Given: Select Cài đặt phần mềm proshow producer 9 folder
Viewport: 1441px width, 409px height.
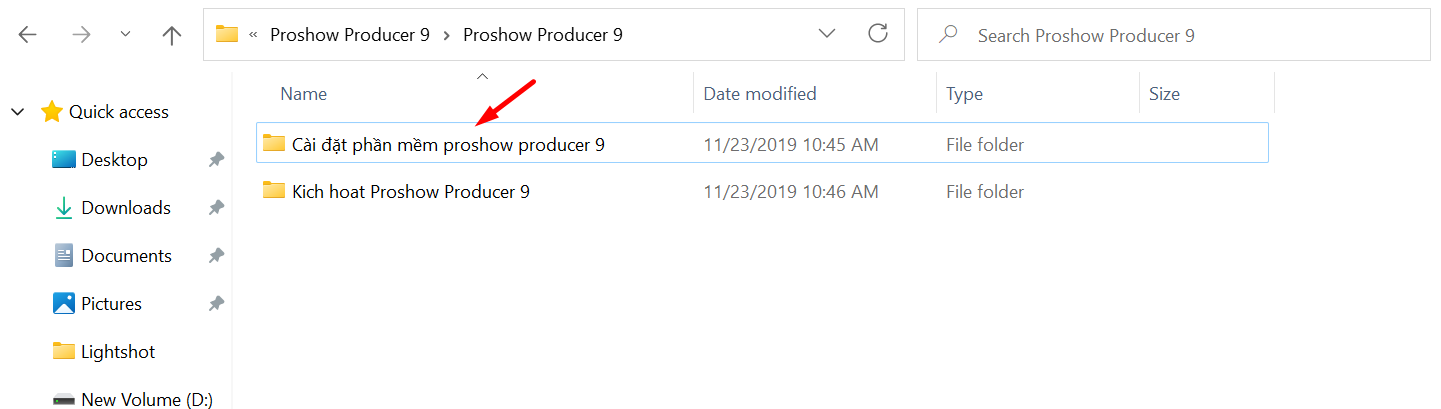Looking at the screenshot, I should 762,144.
